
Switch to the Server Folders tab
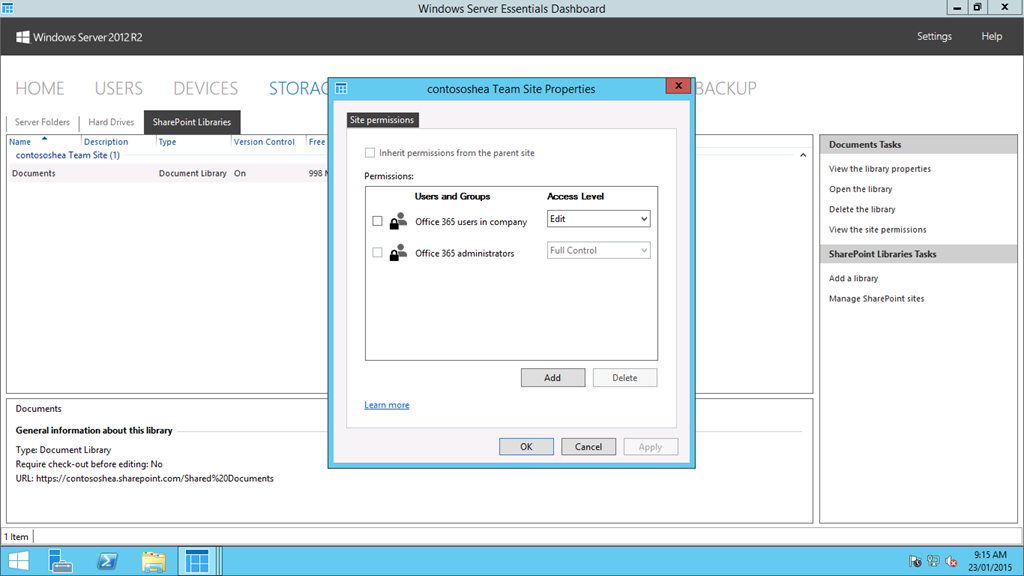click(x=42, y=122)
